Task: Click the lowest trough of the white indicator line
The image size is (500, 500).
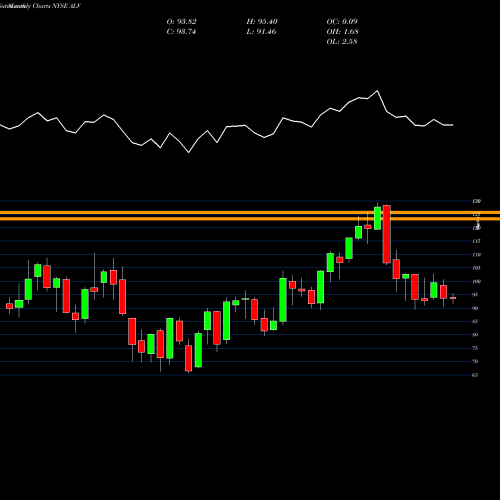Action: (x=189, y=152)
